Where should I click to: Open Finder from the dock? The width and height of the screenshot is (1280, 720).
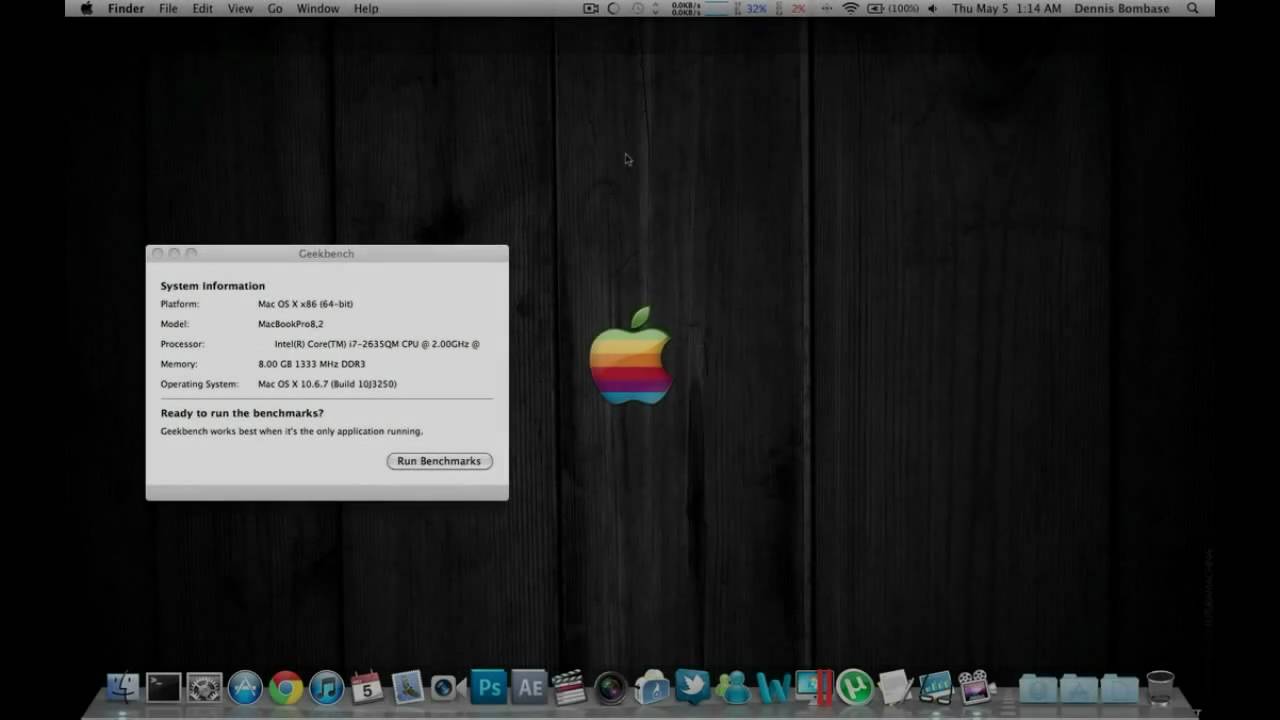pyautogui.click(x=123, y=687)
